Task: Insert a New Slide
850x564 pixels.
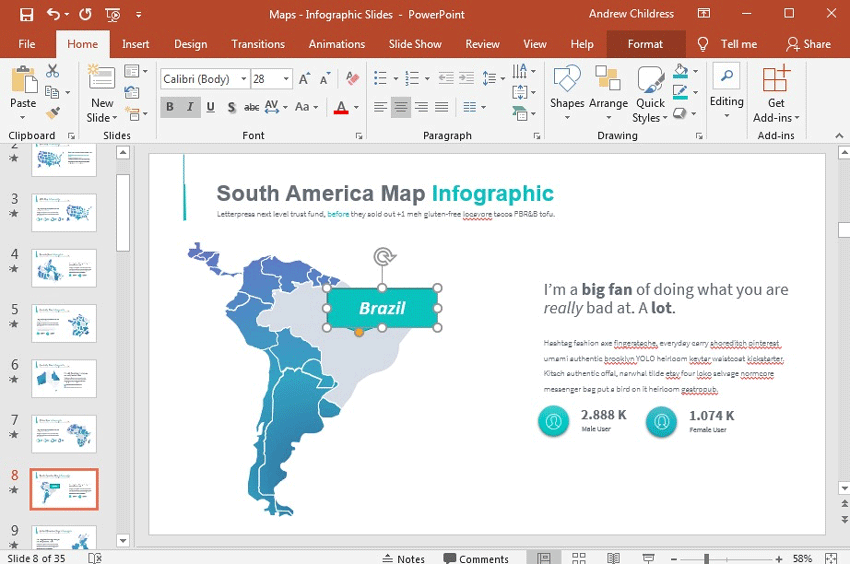Action: coord(102,80)
